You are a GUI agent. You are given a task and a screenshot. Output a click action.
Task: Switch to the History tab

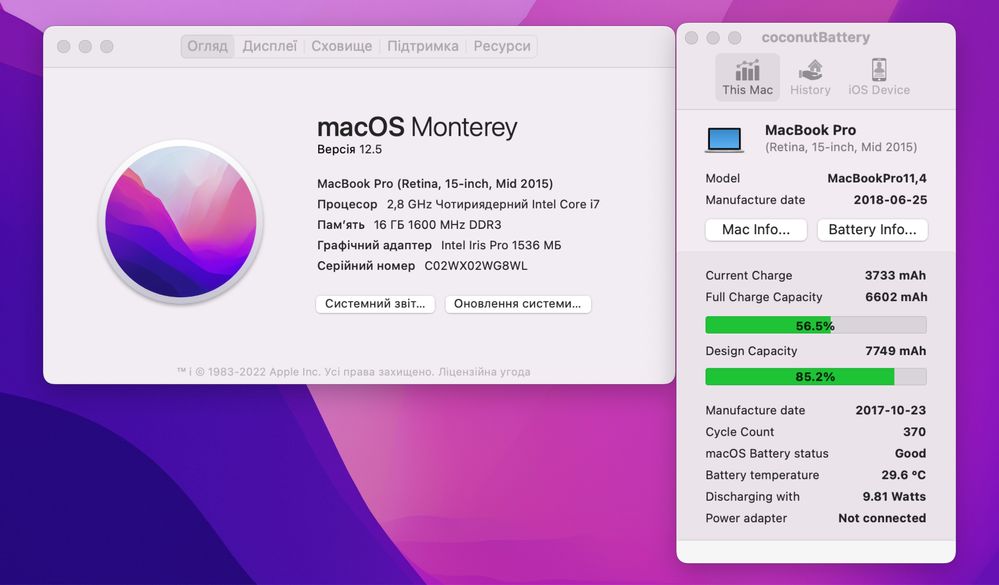tap(810, 77)
